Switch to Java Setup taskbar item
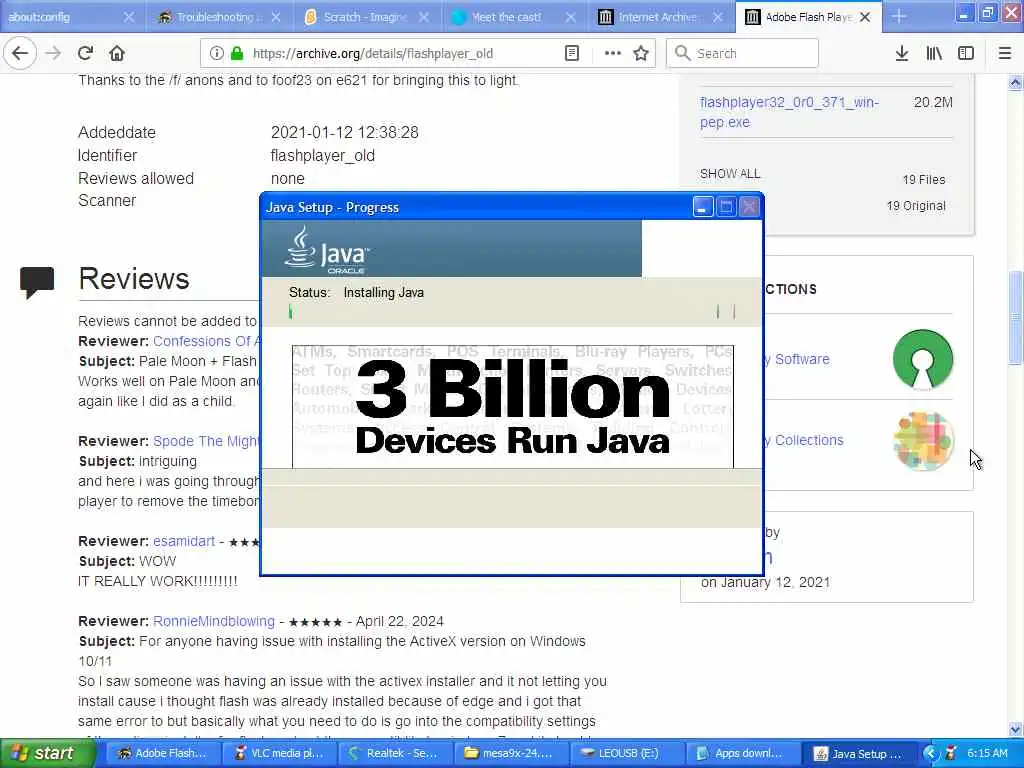This screenshot has height=768, width=1024. click(858, 753)
